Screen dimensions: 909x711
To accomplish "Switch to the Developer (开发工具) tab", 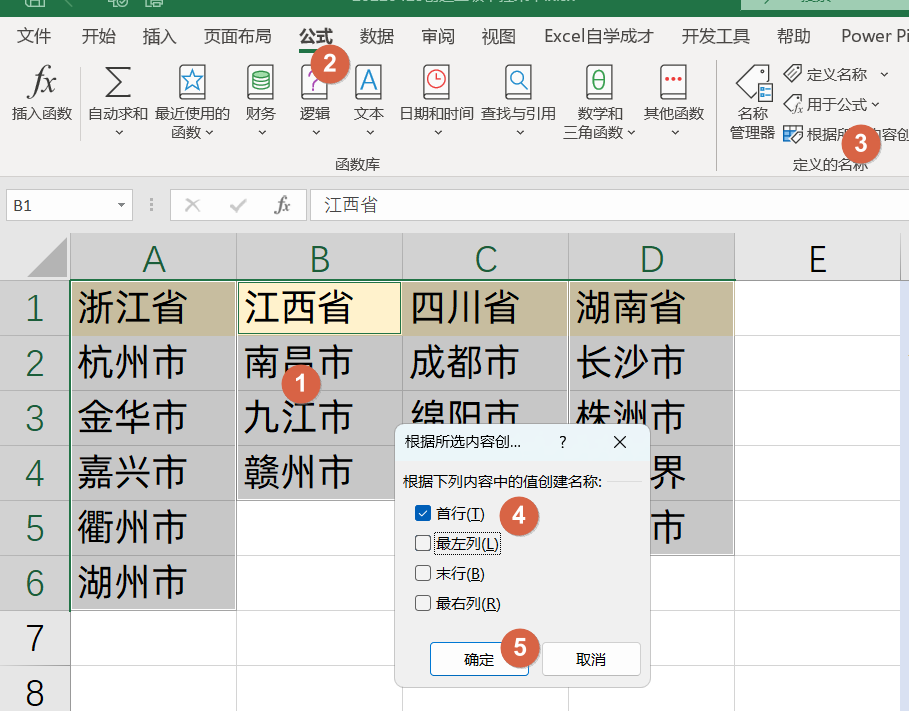I will [715, 36].
